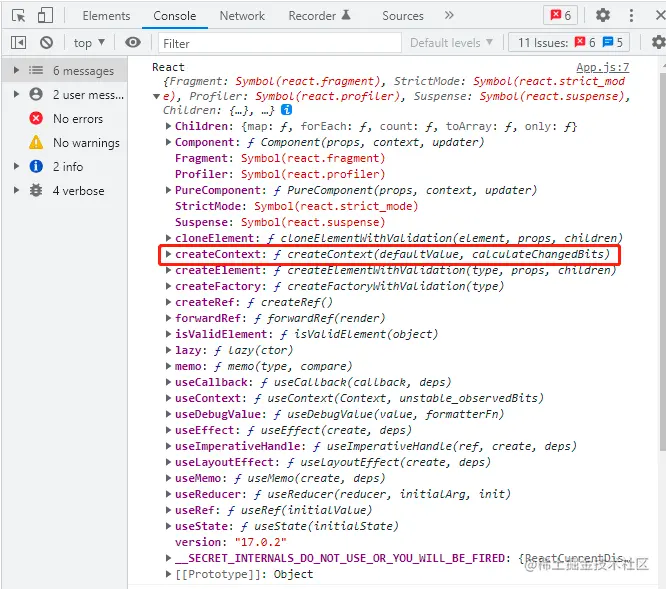The image size is (666, 589).
Task: Switch to the Network tab
Action: (242, 16)
